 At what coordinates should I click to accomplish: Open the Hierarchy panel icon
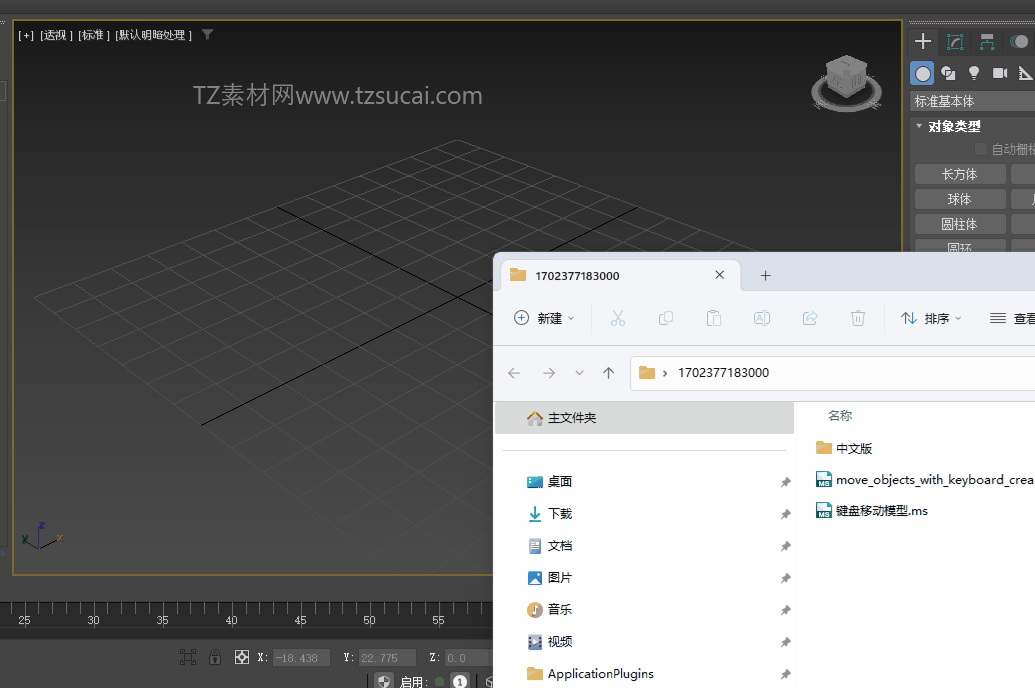click(987, 41)
